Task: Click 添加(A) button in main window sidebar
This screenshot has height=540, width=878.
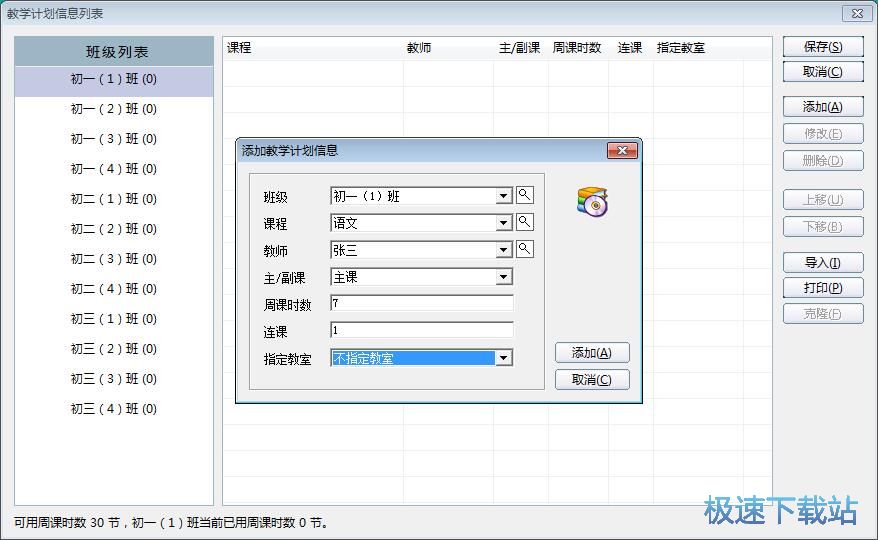Action: tap(823, 107)
